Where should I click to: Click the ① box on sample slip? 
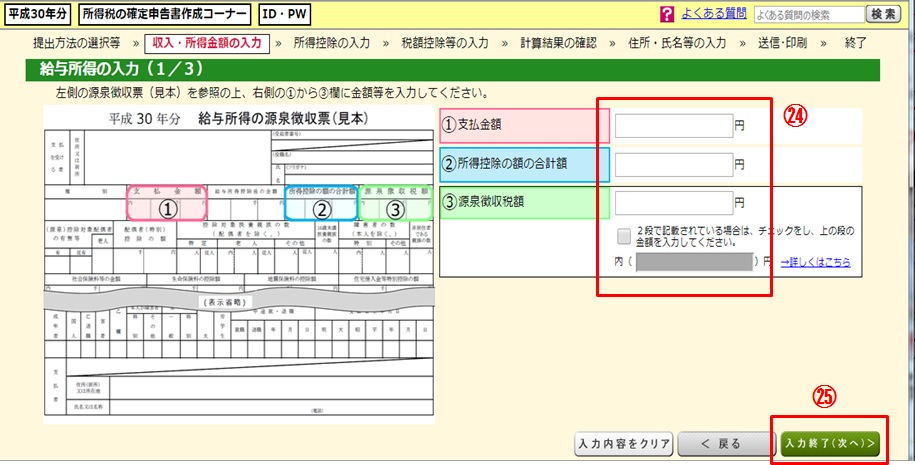[167, 203]
